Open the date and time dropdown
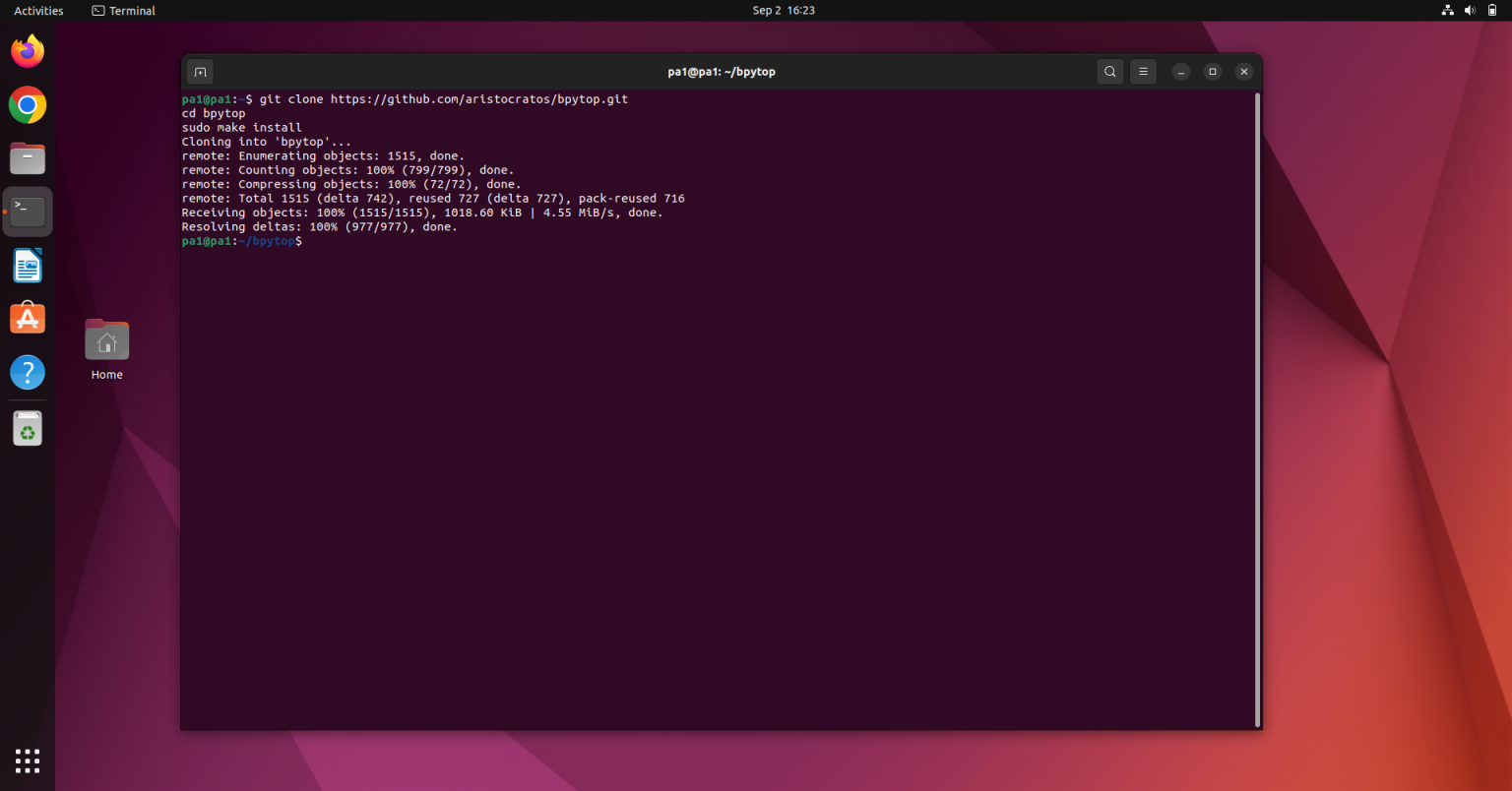The width and height of the screenshot is (1512, 791). pyautogui.click(x=784, y=10)
